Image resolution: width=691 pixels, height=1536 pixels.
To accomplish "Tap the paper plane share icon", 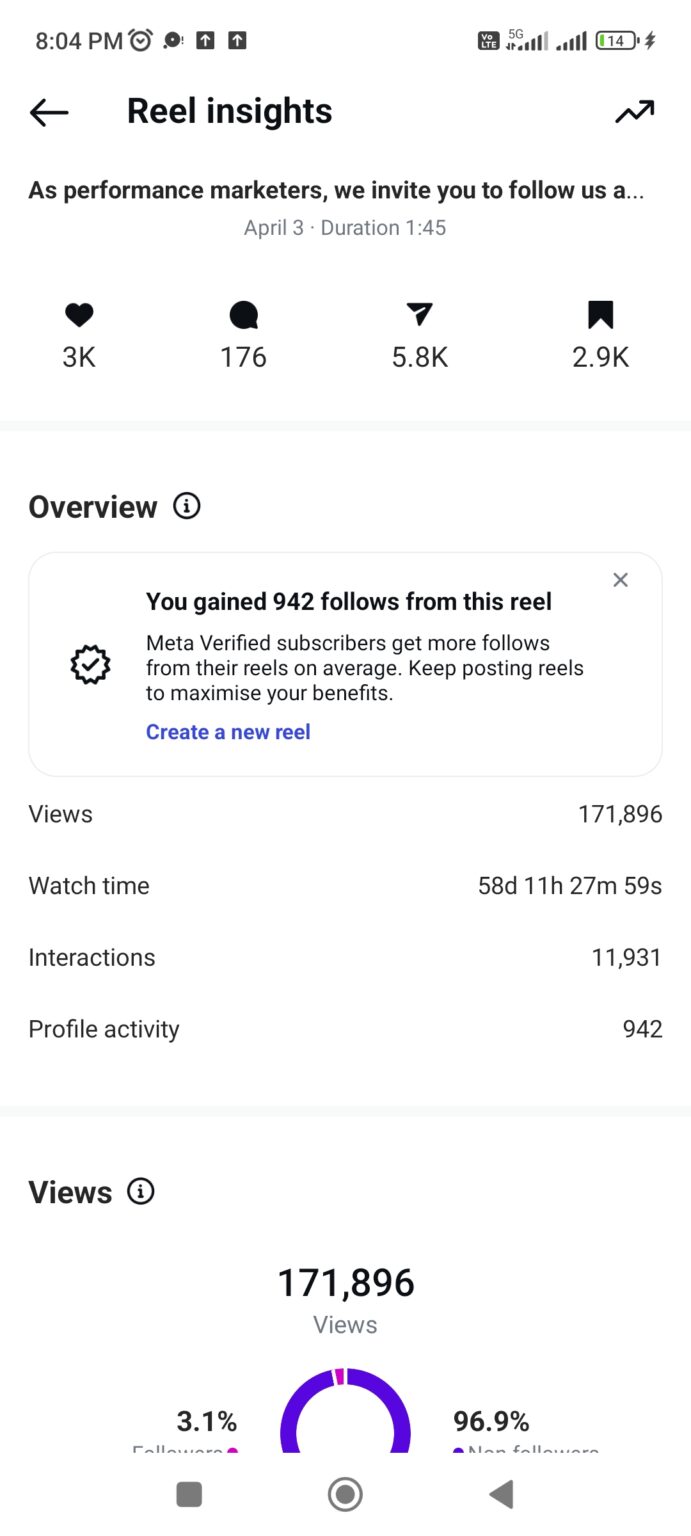I will [420, 315].
